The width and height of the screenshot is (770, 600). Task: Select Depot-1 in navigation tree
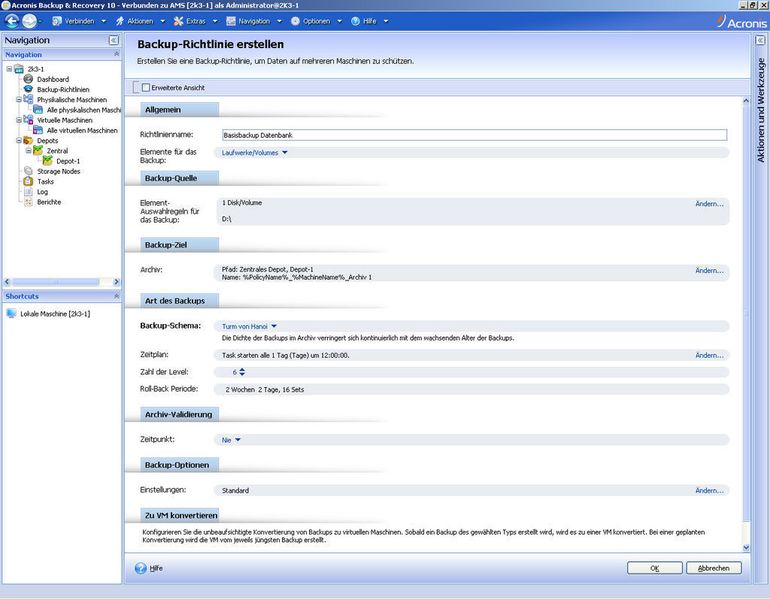tap(68, 161)
